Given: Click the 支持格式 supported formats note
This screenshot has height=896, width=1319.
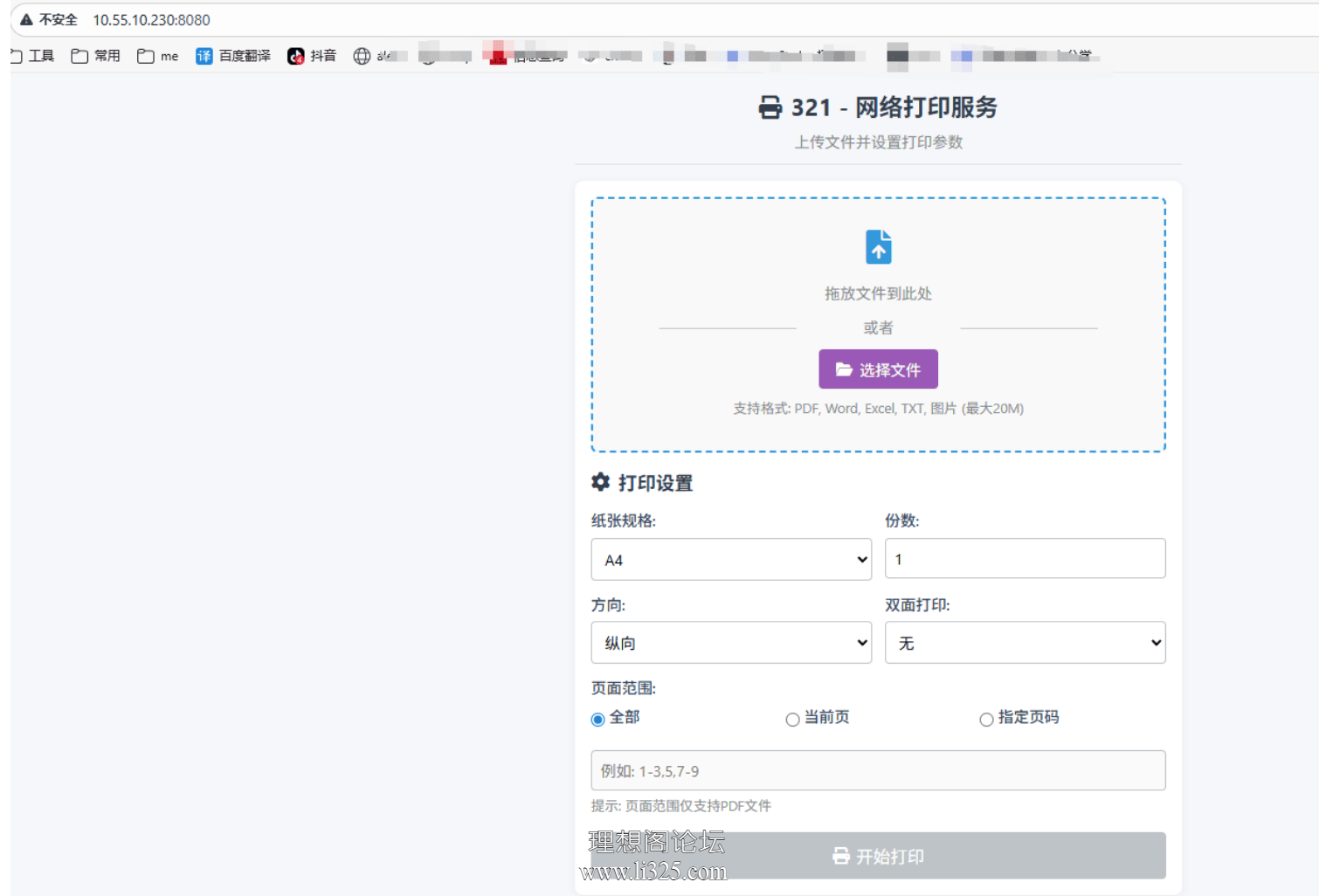Looking at the screenshot, I should [878, 408].
